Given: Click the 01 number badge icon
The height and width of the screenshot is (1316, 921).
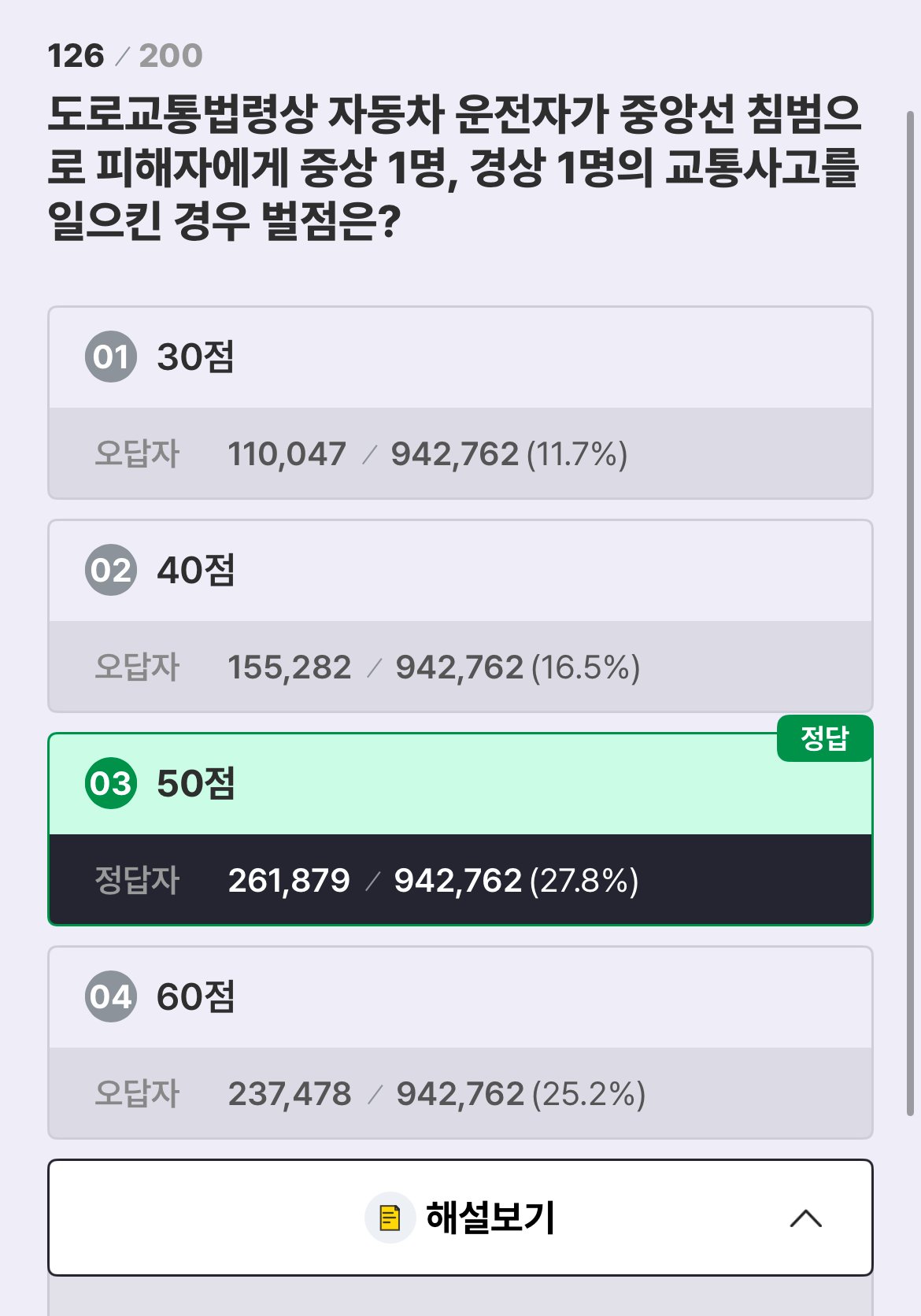Looking at the screenshot, I should [x=111, y=357].
